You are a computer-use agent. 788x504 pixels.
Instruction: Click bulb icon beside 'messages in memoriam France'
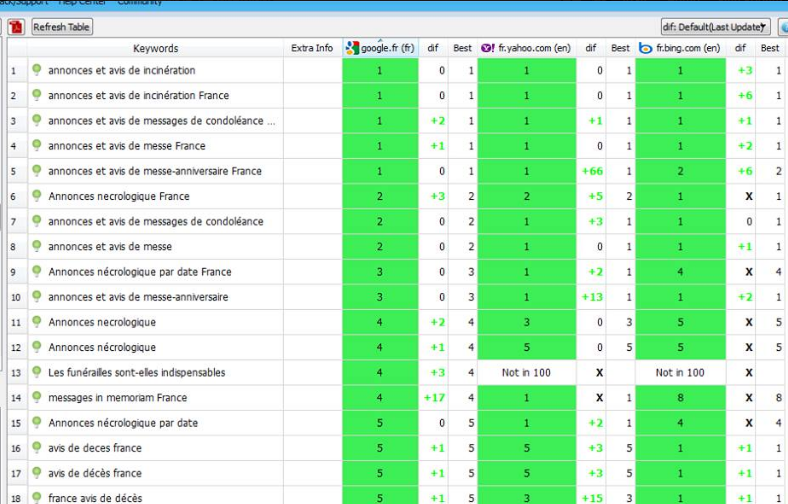click(x=37, y=397)
